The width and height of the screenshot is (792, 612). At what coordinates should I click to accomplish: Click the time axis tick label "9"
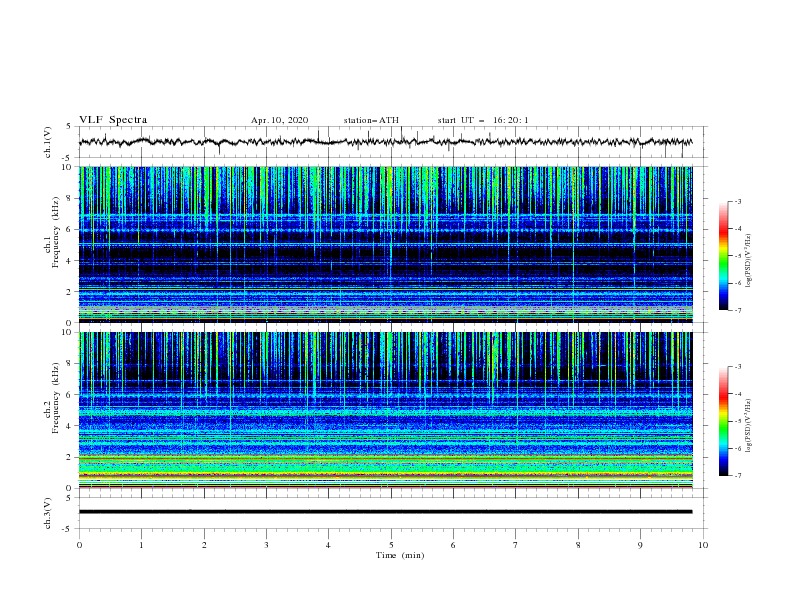point(640,545)
